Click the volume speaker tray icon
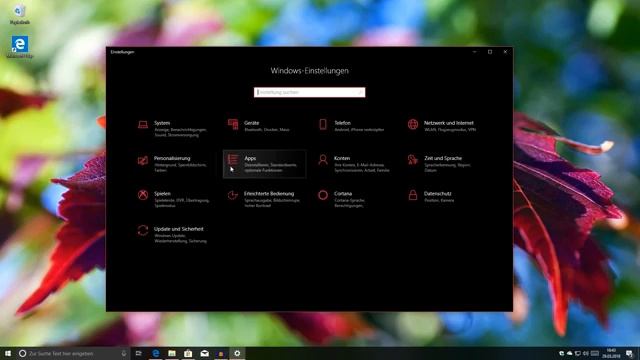This screenshot has width=640, height=360. coord(586,353)
